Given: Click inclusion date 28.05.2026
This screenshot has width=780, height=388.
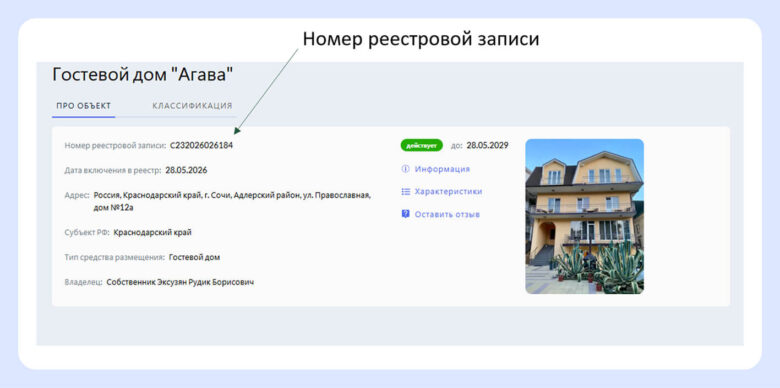Looking at the screenshot, I should point(187,170).
